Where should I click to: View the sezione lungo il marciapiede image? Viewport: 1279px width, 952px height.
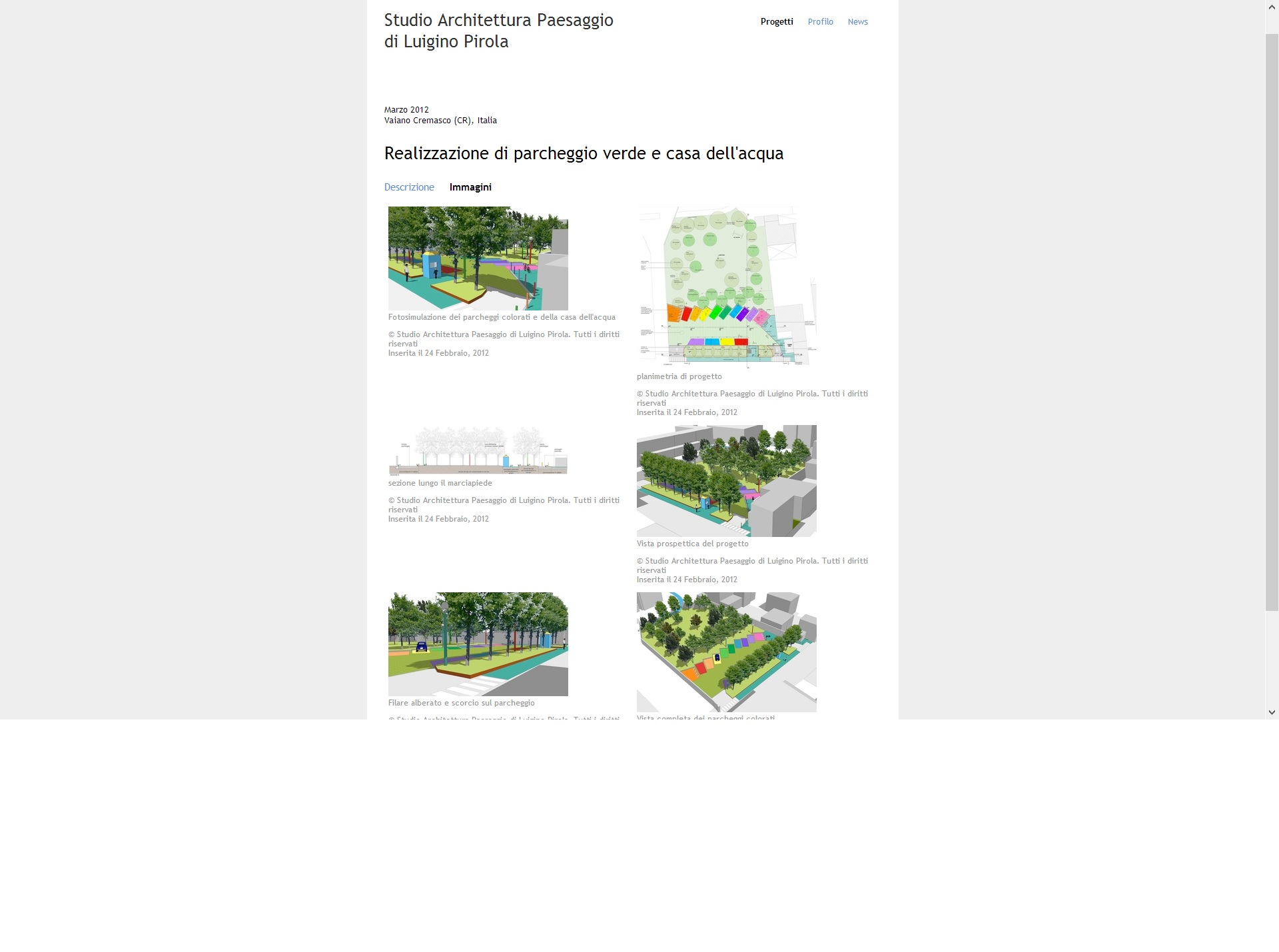pos(478,450)
